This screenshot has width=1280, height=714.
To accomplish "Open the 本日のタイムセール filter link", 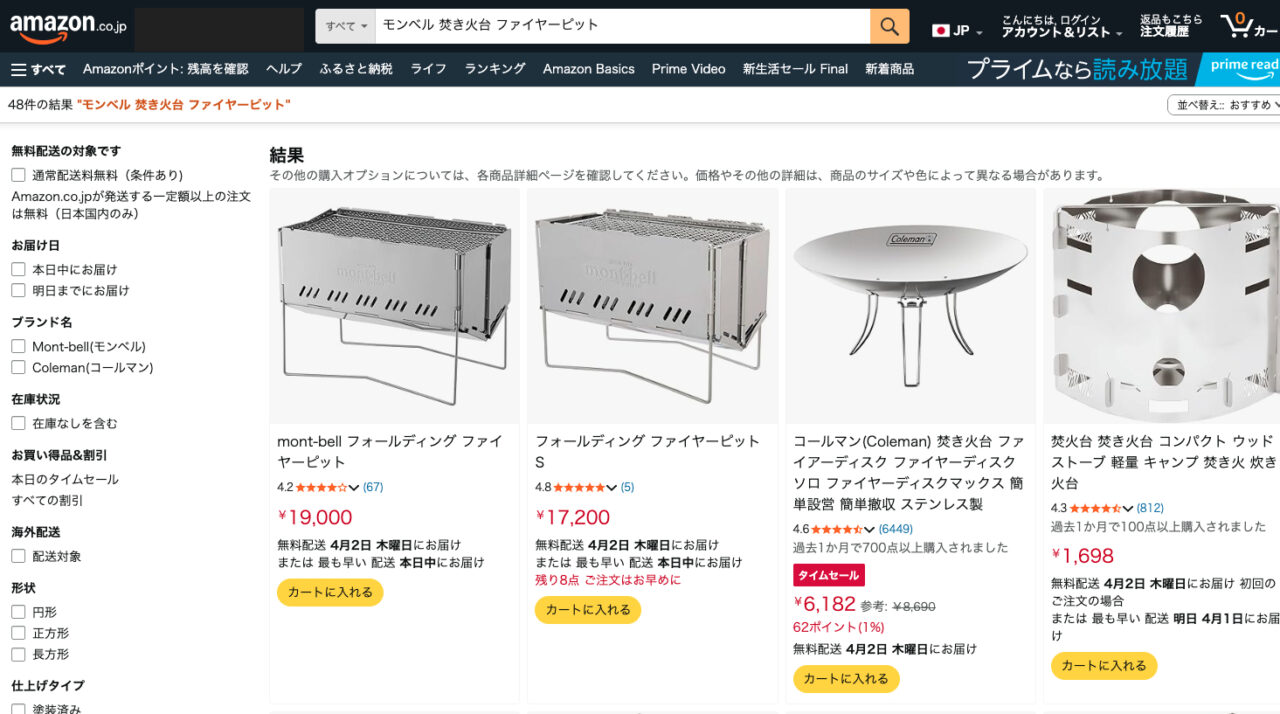I will click(x=65, y=479).
